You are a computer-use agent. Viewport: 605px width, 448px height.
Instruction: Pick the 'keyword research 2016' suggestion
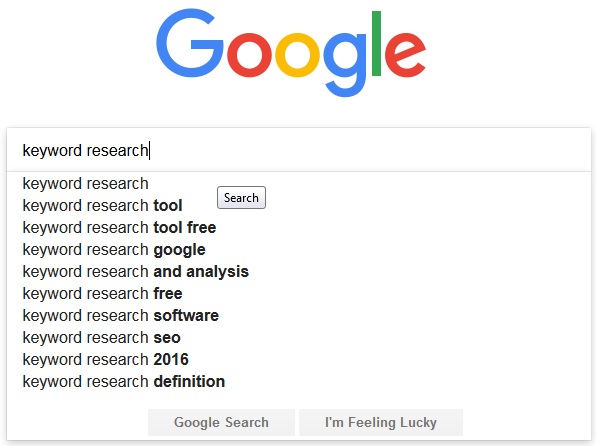click(x=105, y=359)
